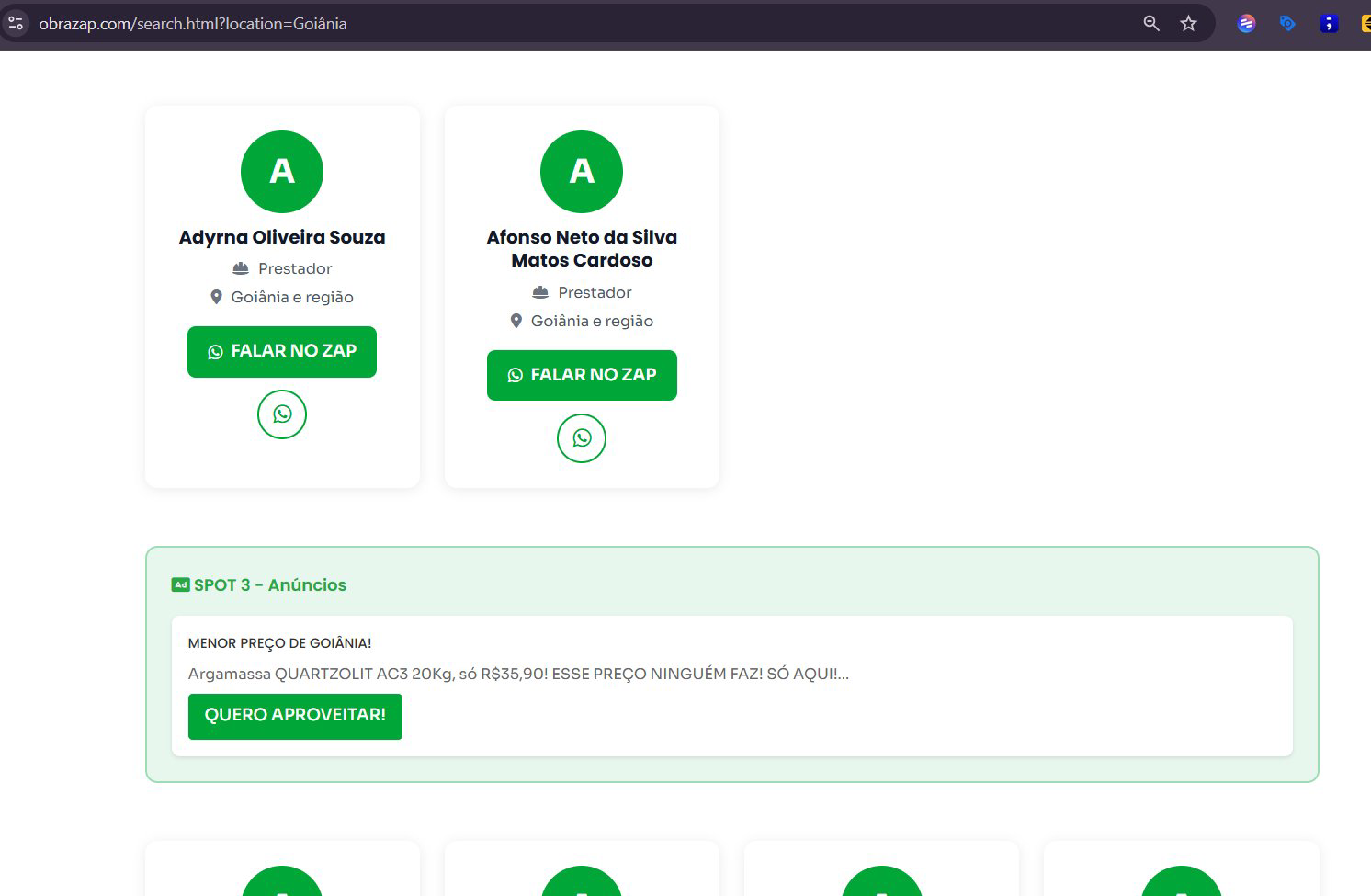Image resolution: width=1371 pixels, height=896 pixels.
Task: Open the blue tag browser extension icon
Action: pos(1287,24)
